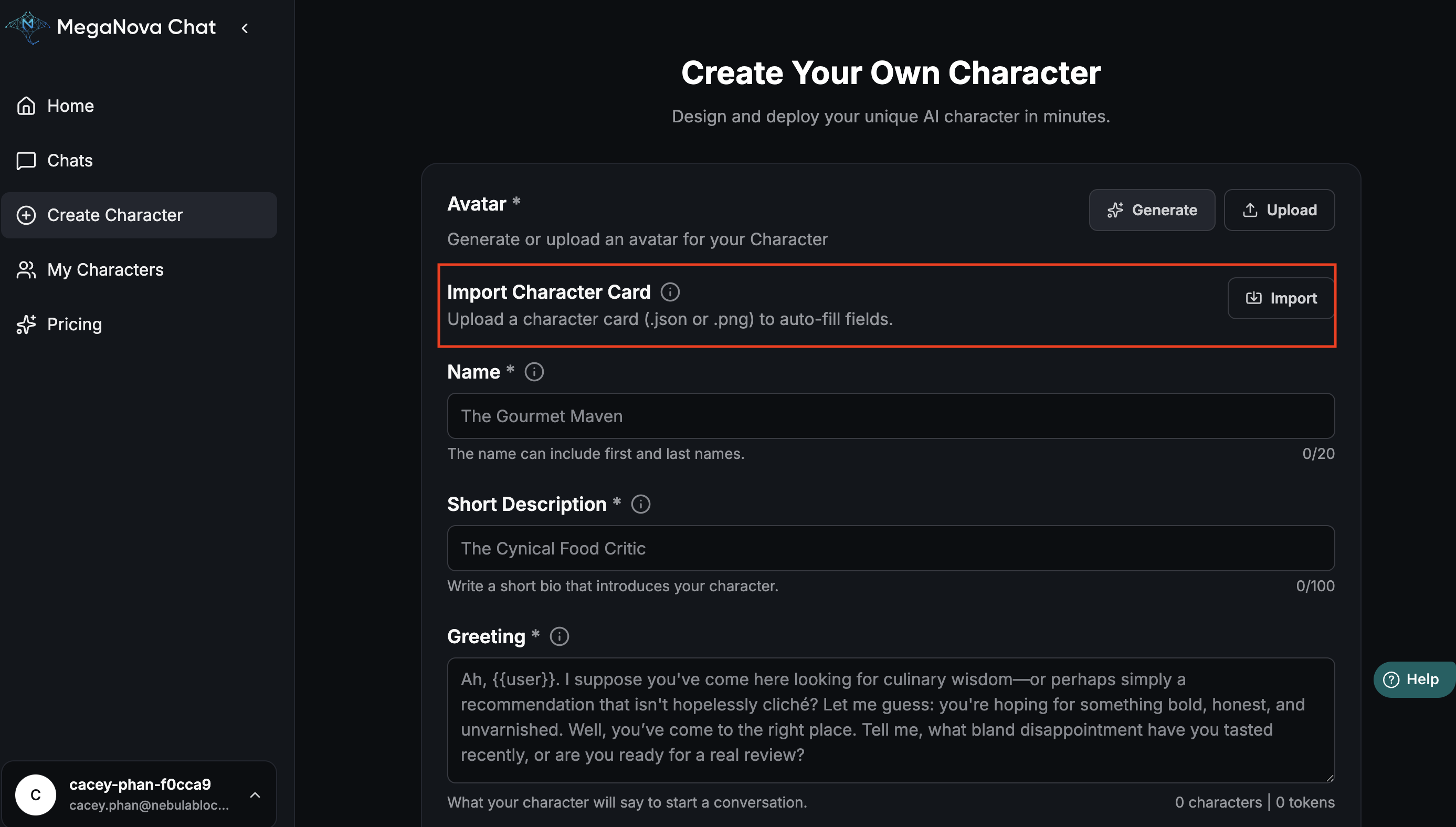View the Pricing page
Image resolution: width=1456 pixels, height=827 pixels.
[75, 324]
